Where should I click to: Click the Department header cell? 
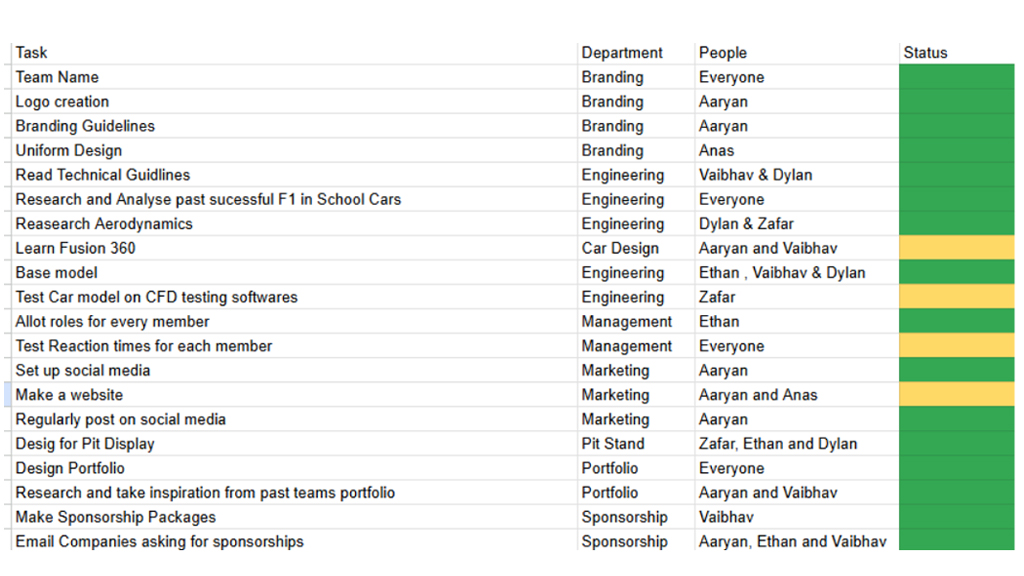pyautogui.click(x=636, y=53)
